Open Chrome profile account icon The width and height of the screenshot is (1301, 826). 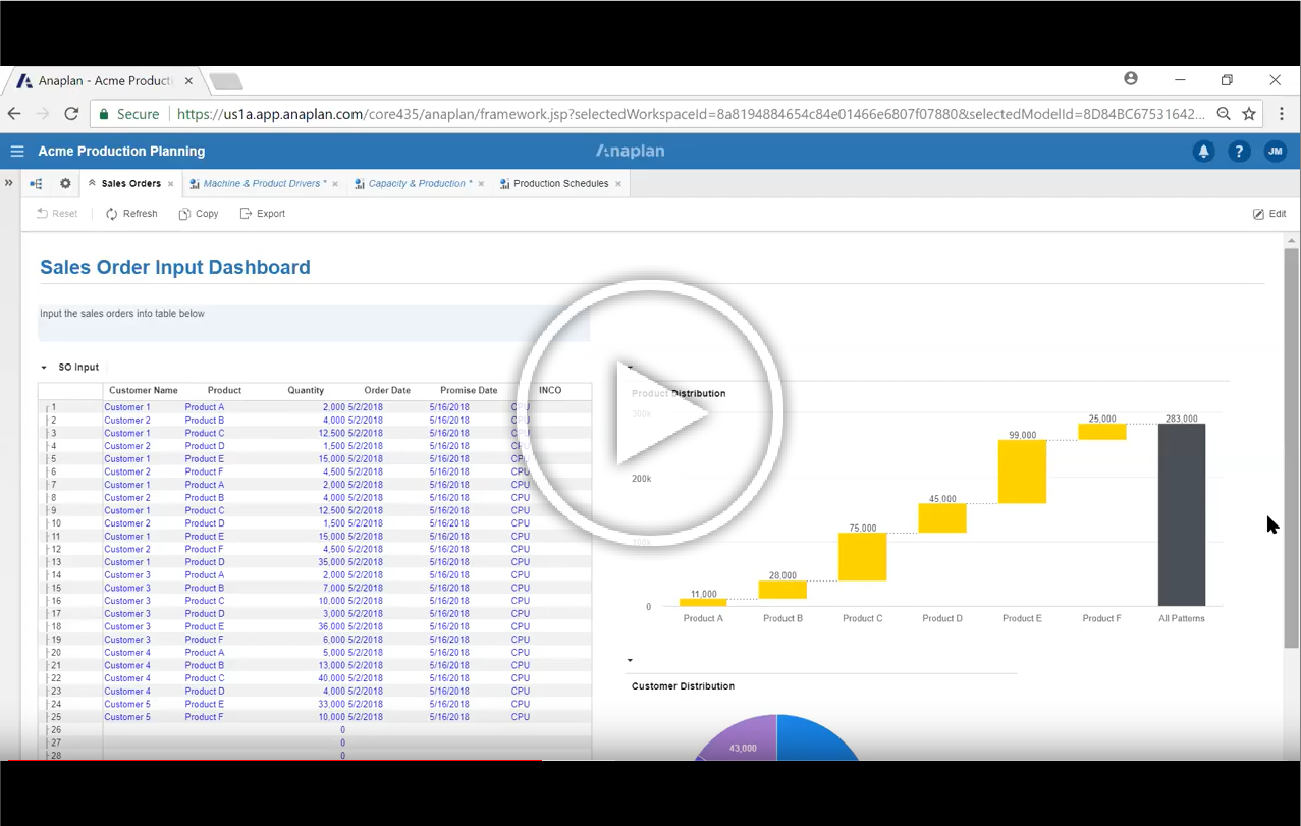tap(1131, 79)
